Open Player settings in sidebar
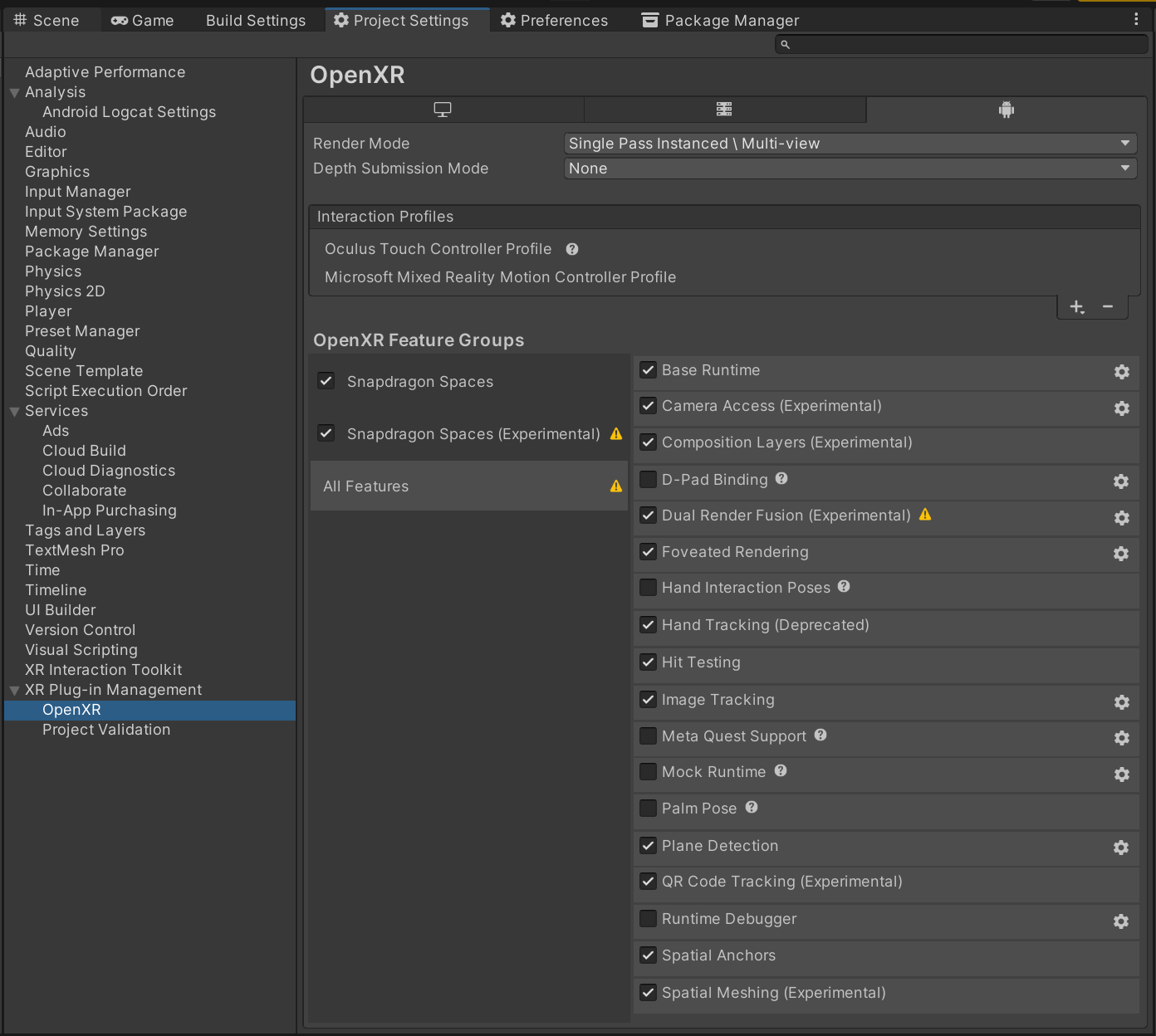 pyautogui.click(x=48, y=311)
